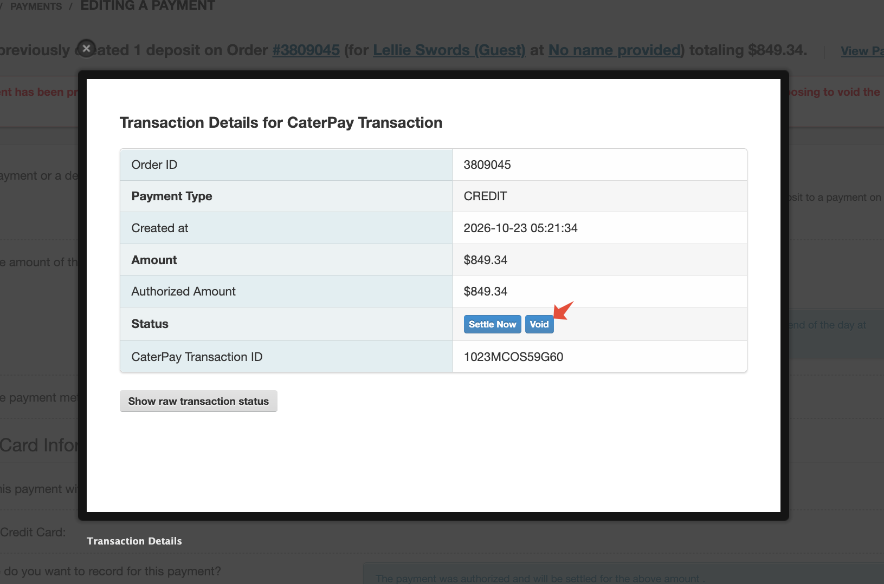Open Lellie Swords (Guest) link
Image resolution: width=884 pixels, height=584 pixels.
[449, 50]
